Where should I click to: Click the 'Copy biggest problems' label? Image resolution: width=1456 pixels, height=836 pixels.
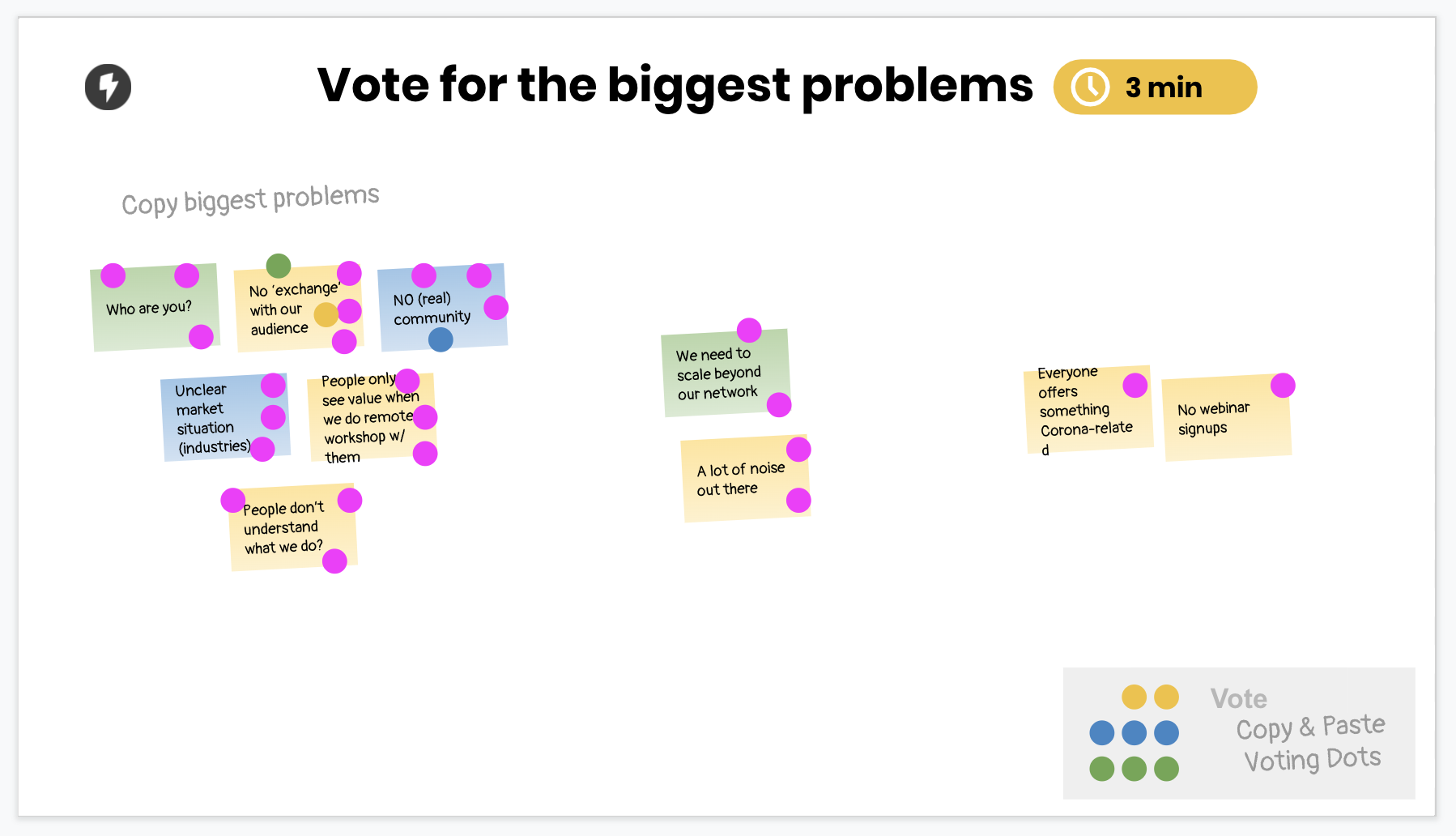point(250,199)
